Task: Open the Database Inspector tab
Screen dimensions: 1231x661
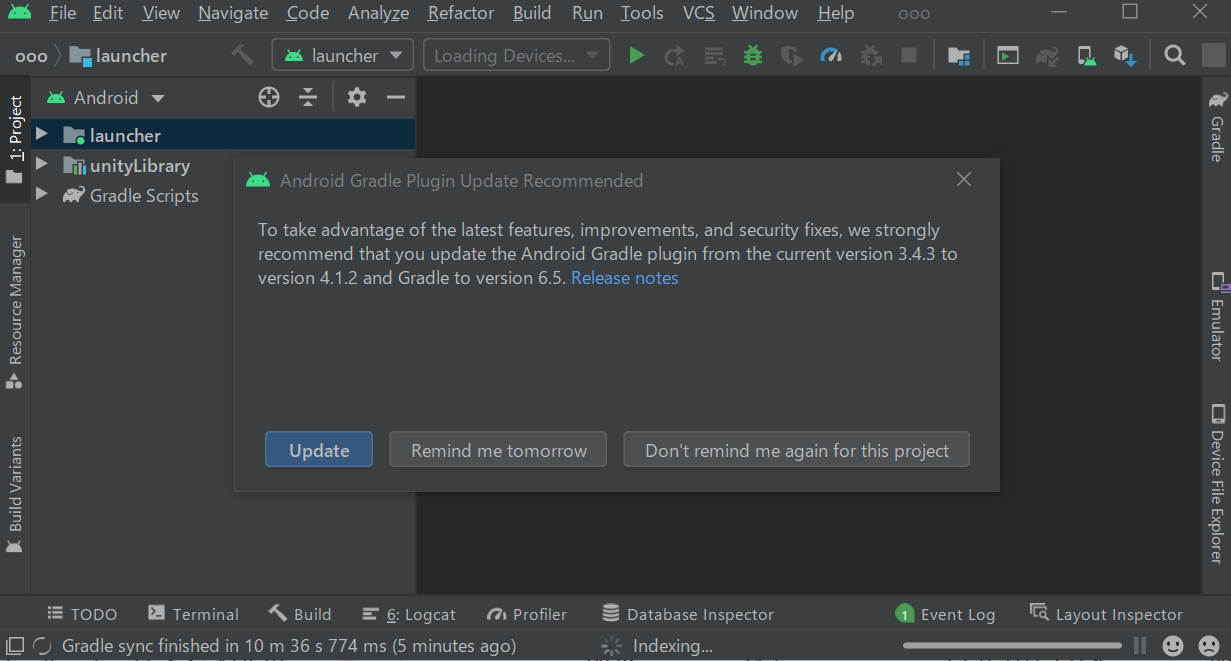Action: pos(688,614)
